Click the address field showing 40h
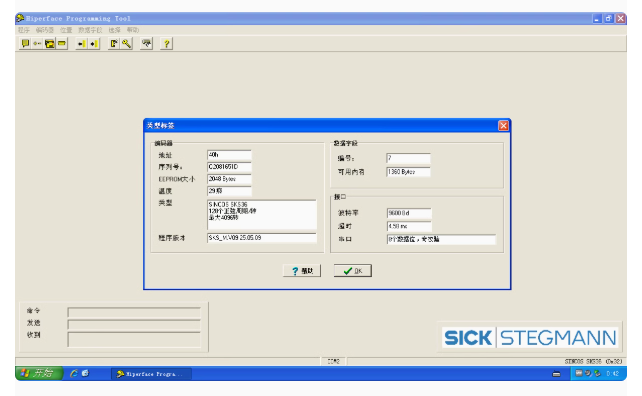The height and width of the screenshot is (396, 642). click(x=229, y=155)
